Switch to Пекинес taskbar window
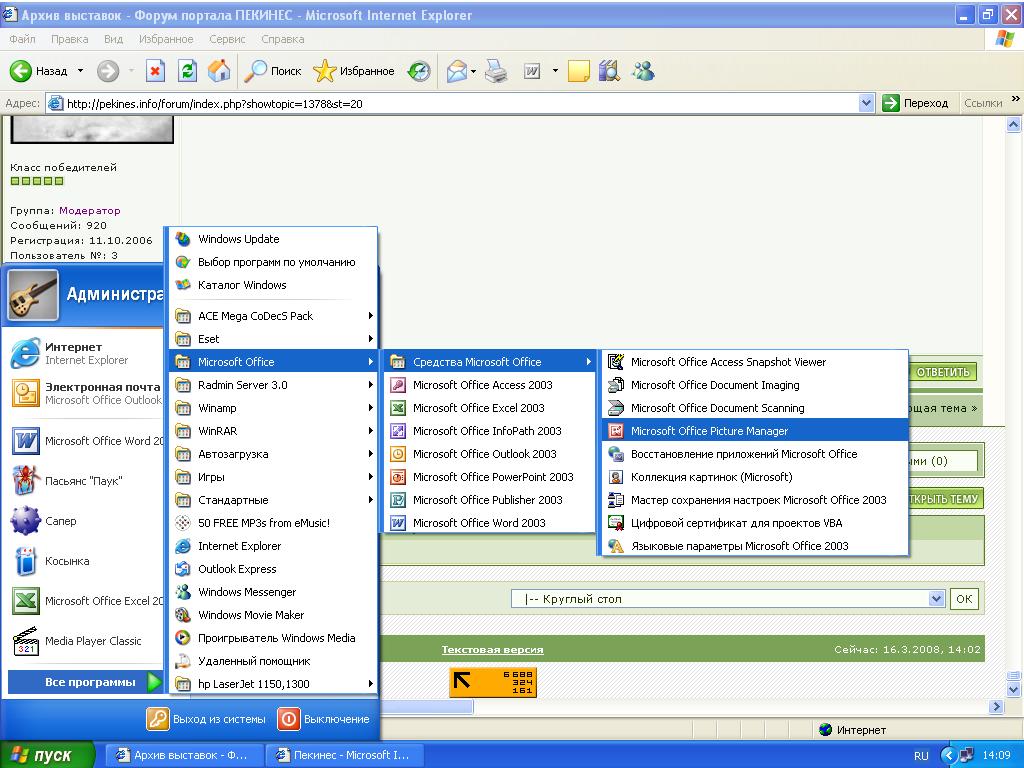Image resolution: width=1024 pixels, height=768 pixels. [344, 755]
